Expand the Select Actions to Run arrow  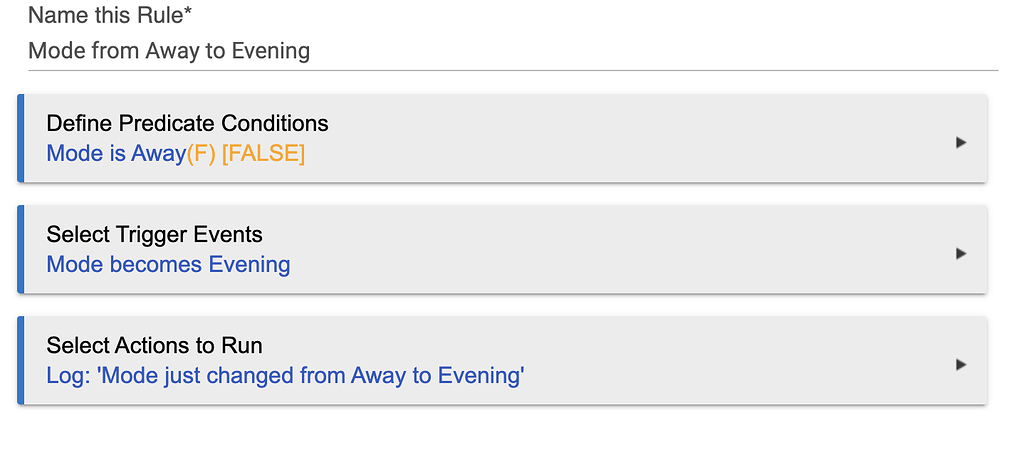pyautogui.click(x=960, y=365)
